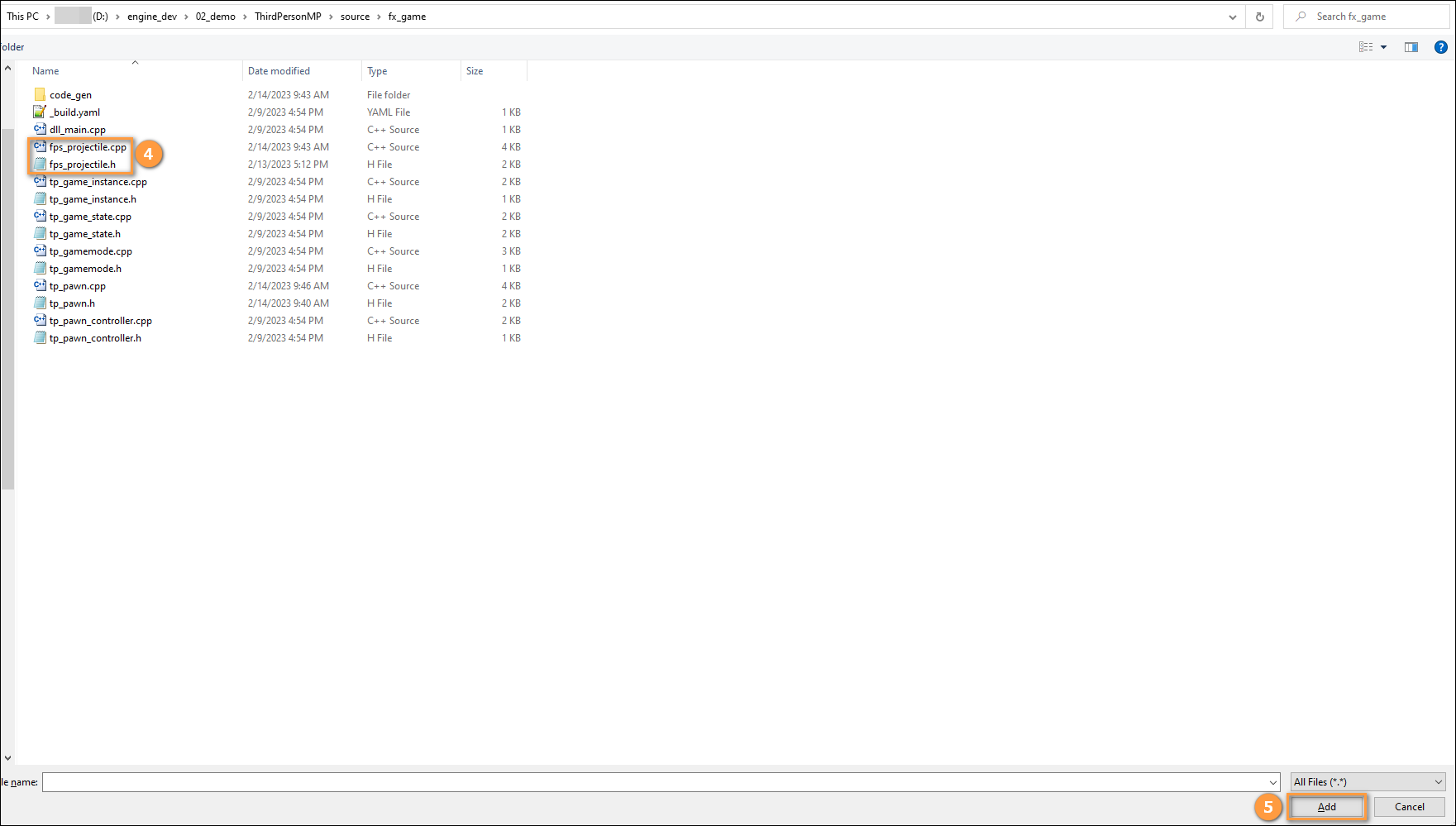Click the tp_pawn.h file icon
This screenshot has width=1456, height=826.
coord(40,303)
